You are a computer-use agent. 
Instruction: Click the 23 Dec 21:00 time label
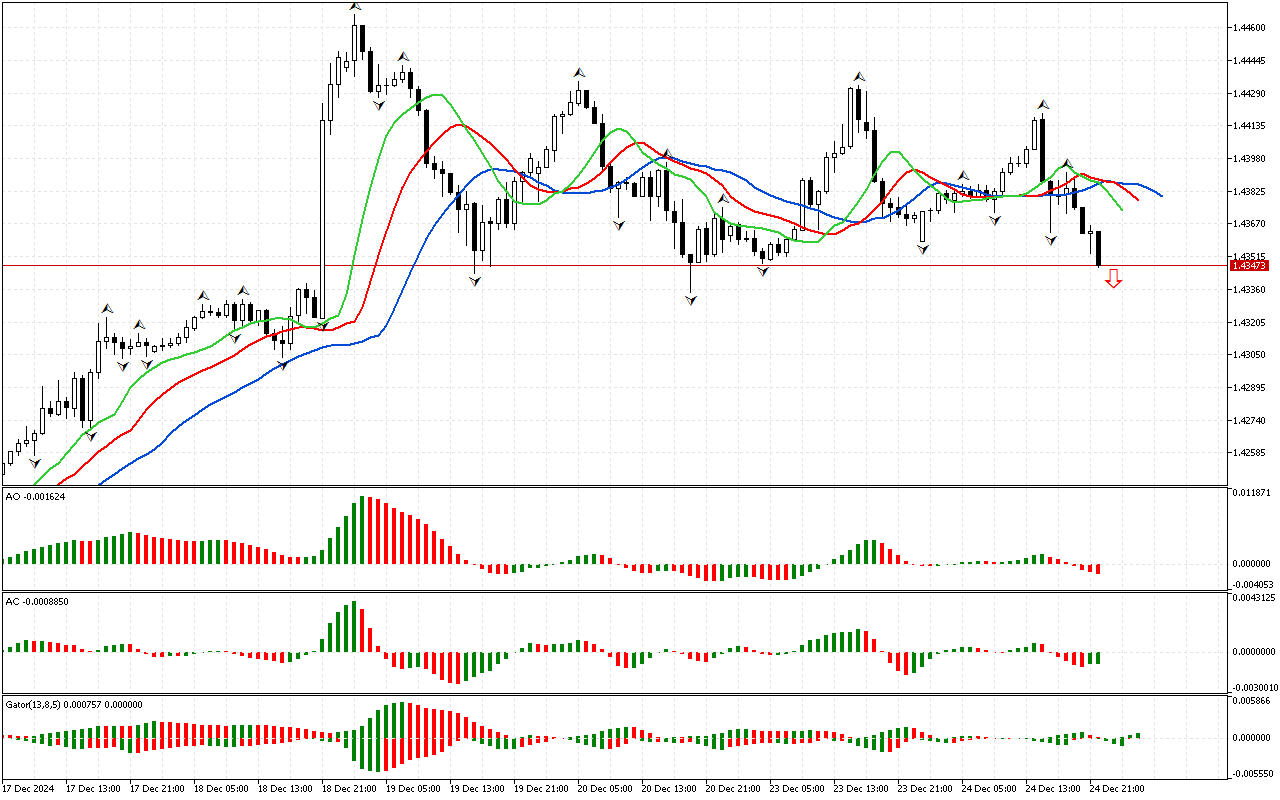[x=925, y=788]
